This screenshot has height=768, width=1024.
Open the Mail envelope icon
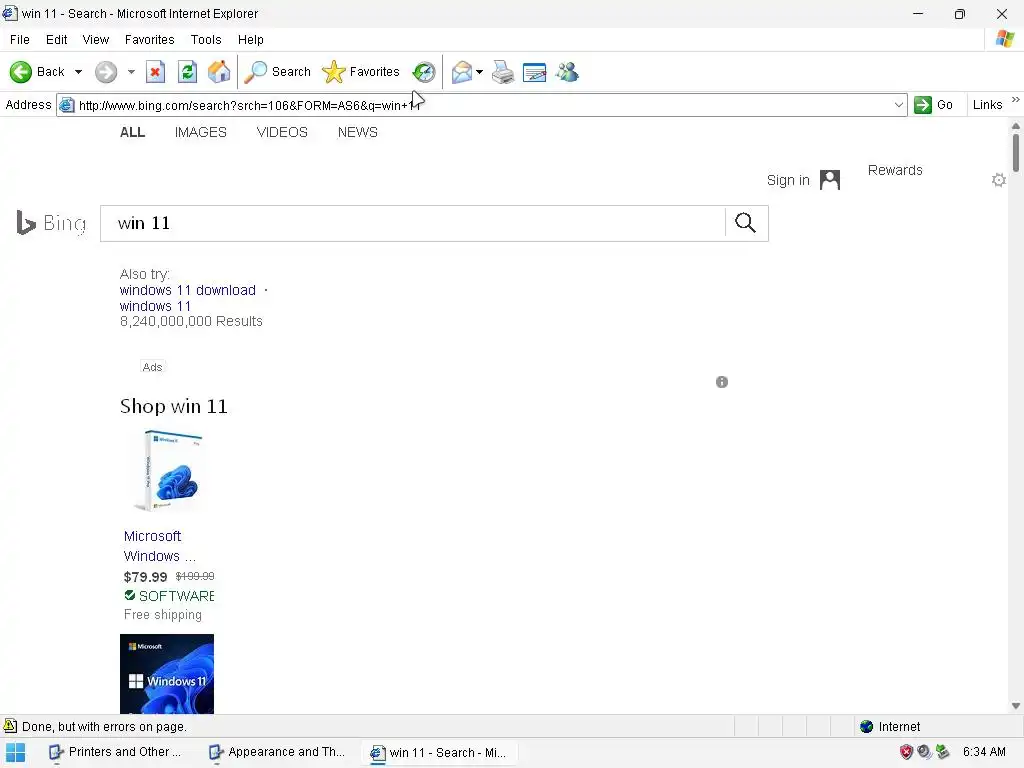462,72
